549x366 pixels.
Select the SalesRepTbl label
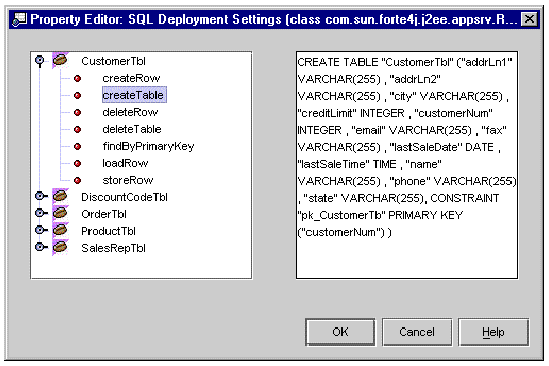[x=113, y=248]
